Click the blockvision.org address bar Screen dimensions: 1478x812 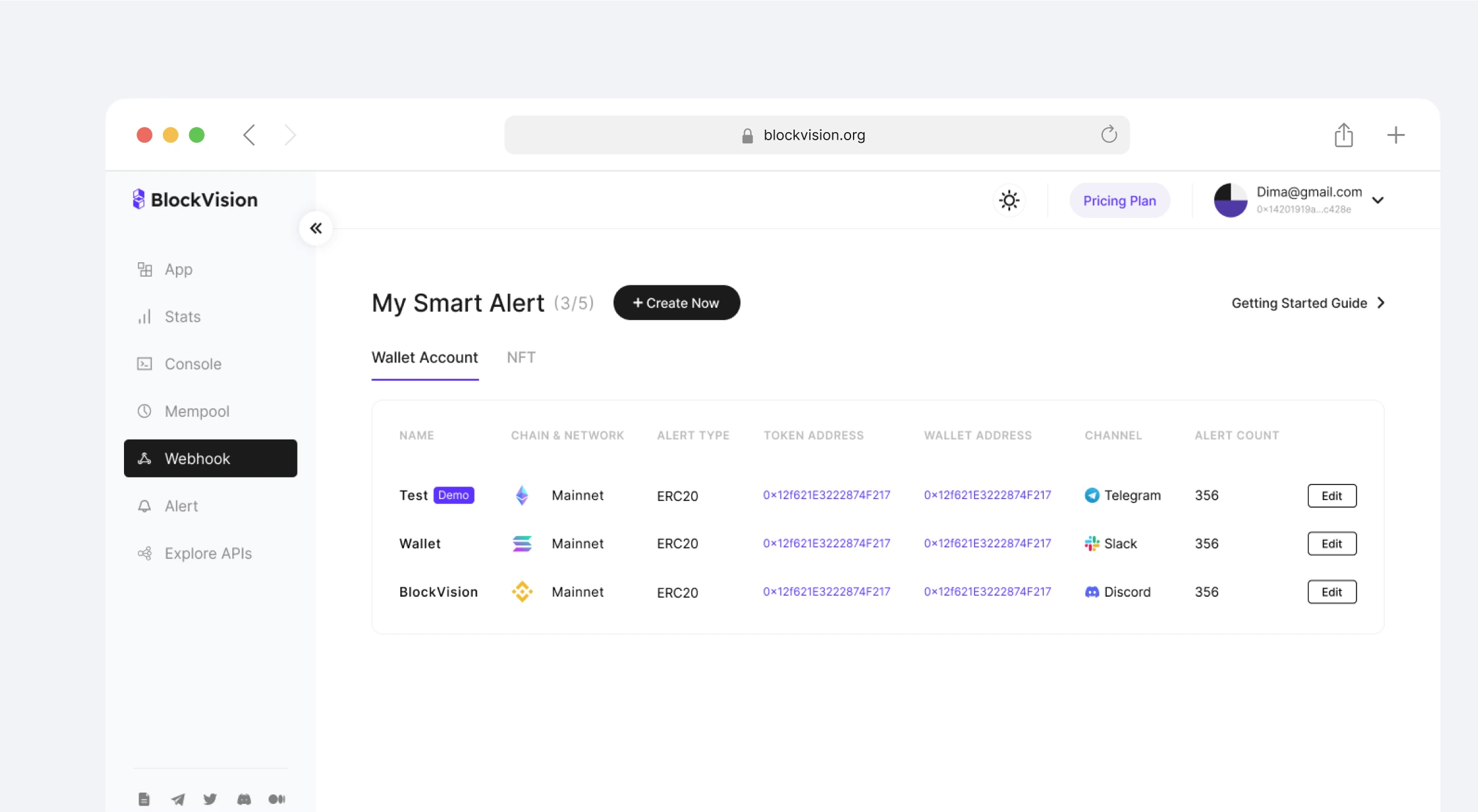814,135
